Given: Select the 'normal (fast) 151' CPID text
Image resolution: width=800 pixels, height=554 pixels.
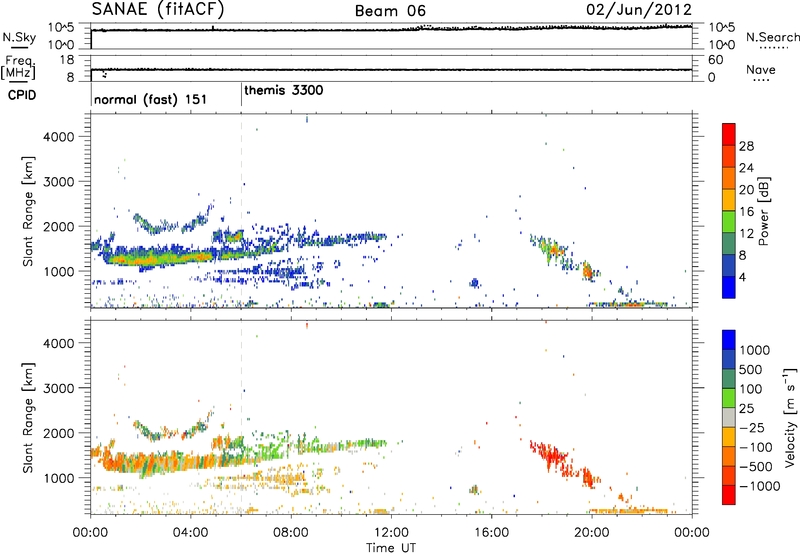Looking at the screenshot, I should coord(151,99).
